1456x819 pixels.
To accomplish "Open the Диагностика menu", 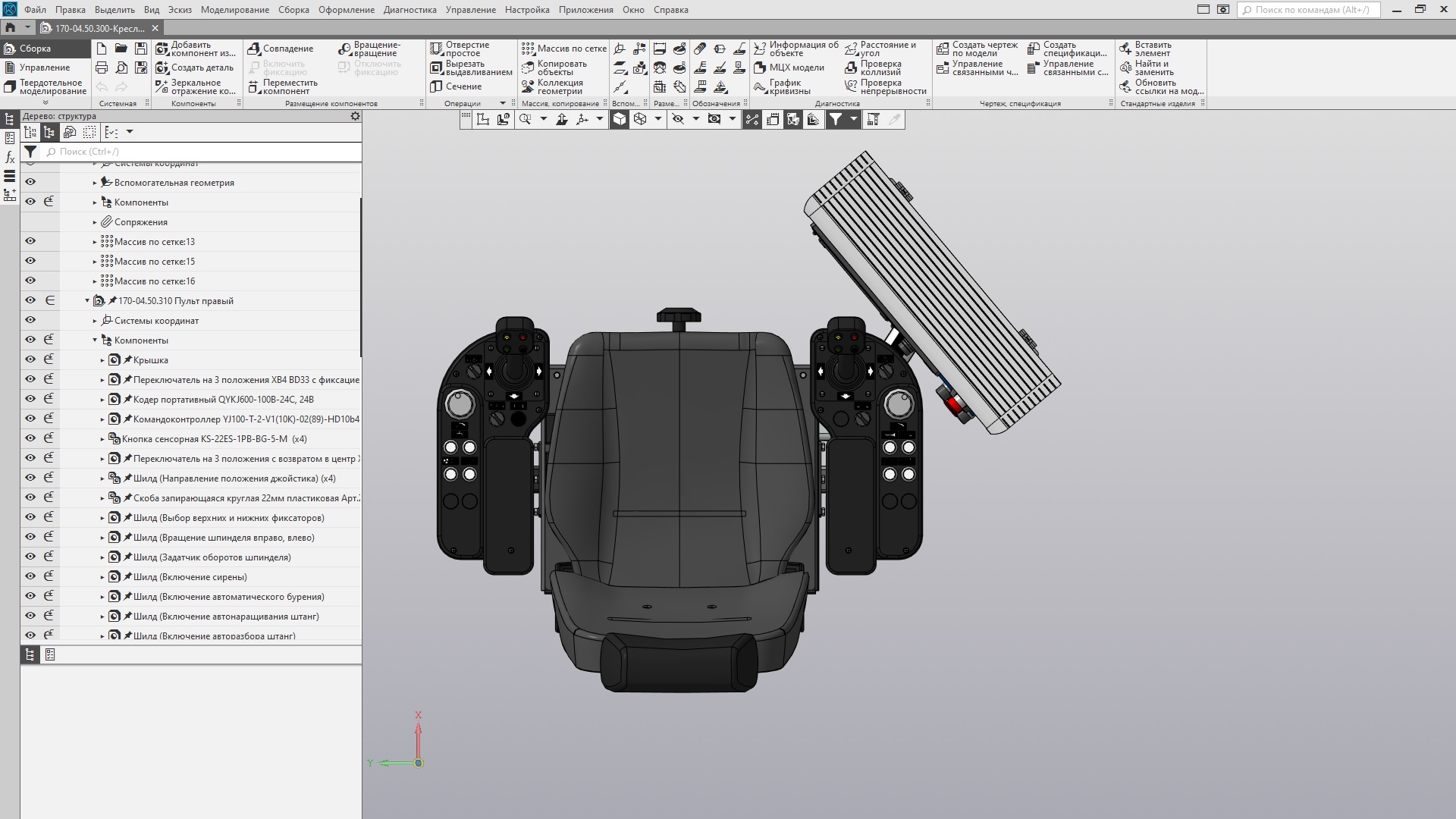I will [x=409, y=10].
